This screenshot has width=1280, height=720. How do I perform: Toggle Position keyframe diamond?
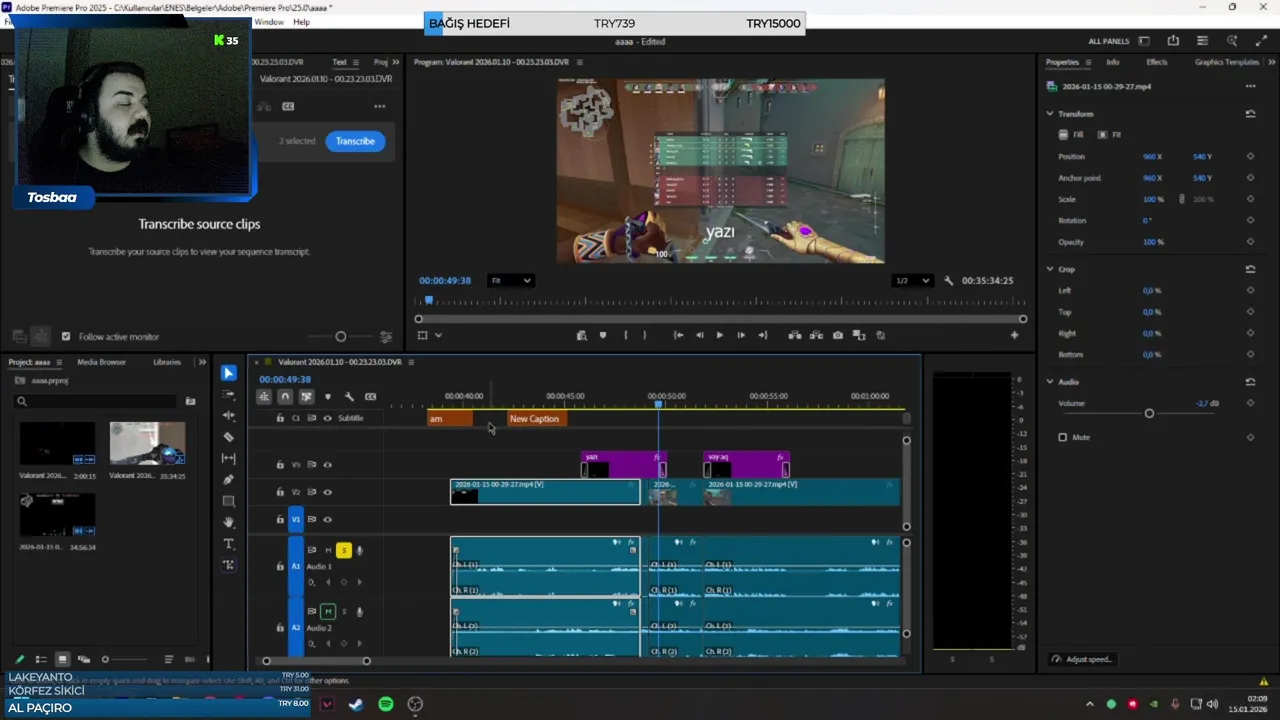1250,157
